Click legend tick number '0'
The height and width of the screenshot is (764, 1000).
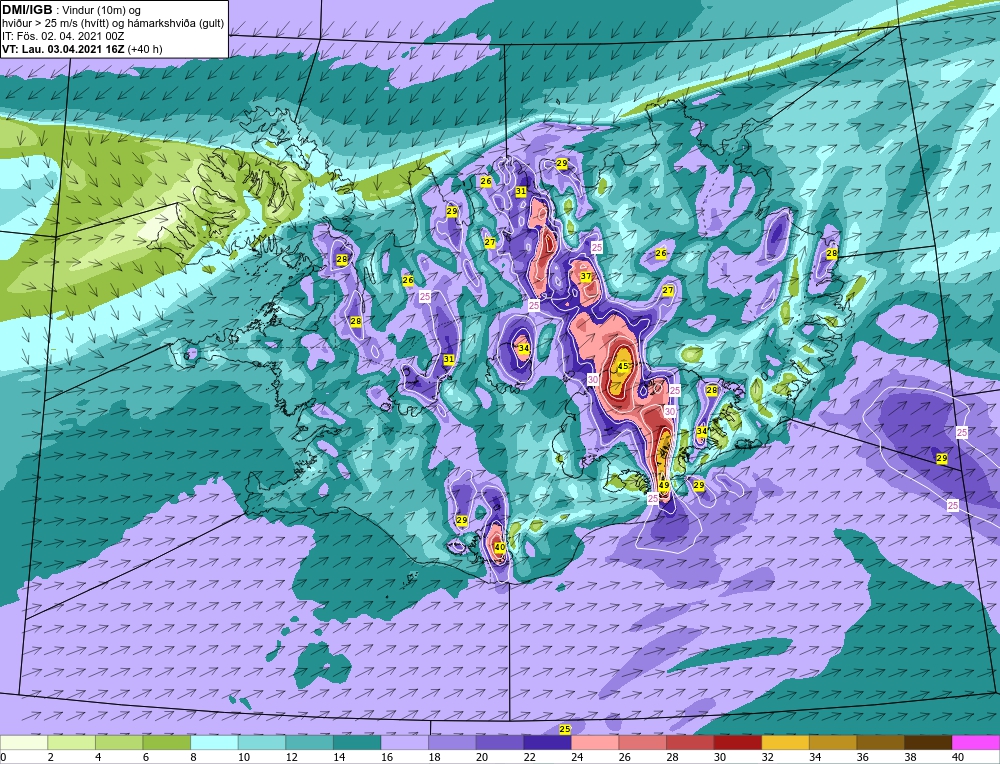[x=4, y=757]
